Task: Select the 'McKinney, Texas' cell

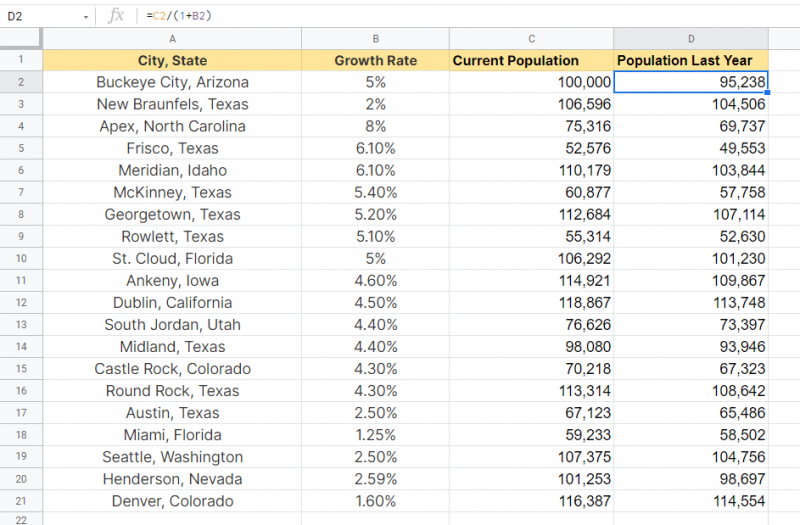Action: click(x=172, y=192)
